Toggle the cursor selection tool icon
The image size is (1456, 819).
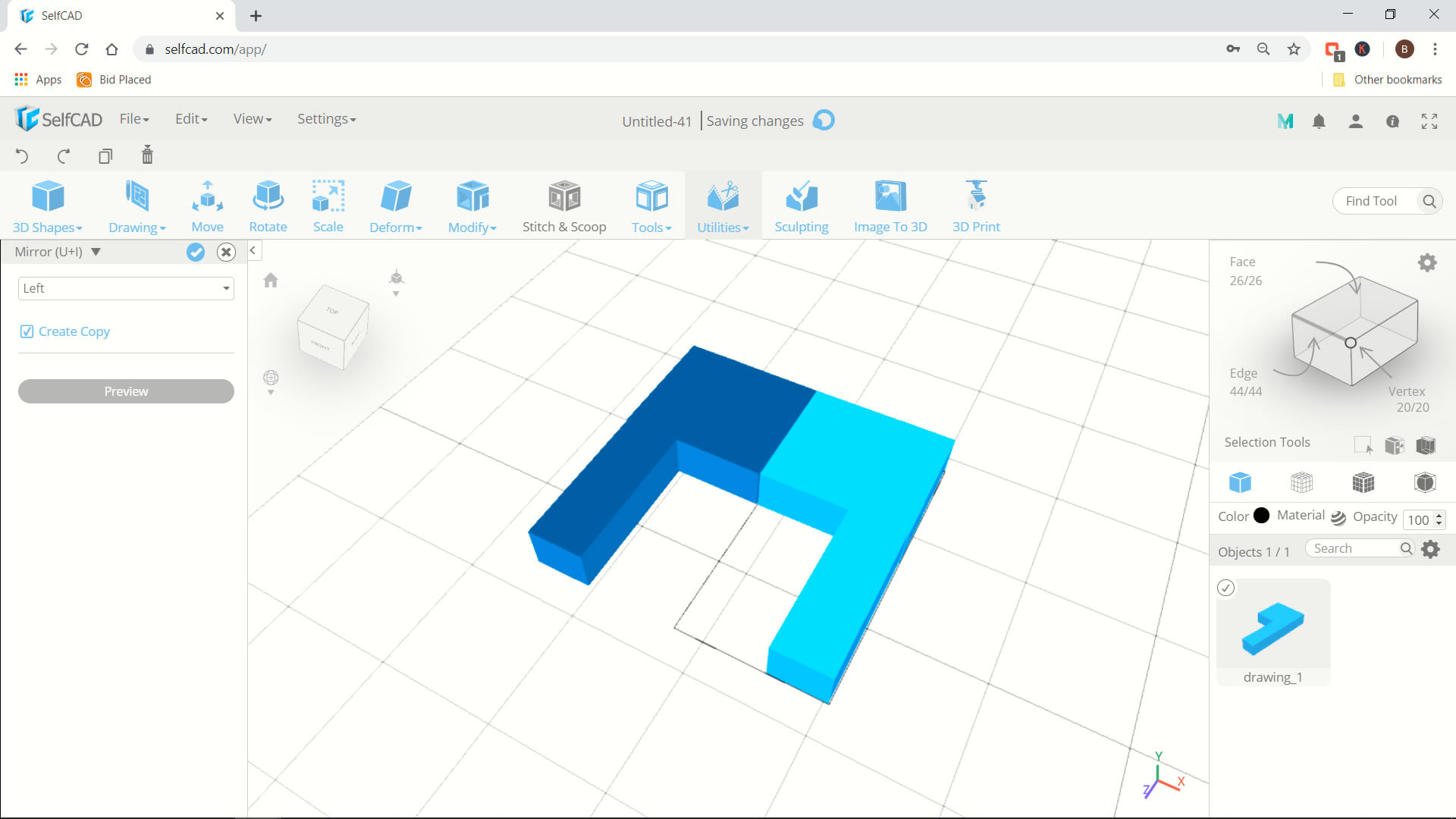click(x=1363, y=445)
